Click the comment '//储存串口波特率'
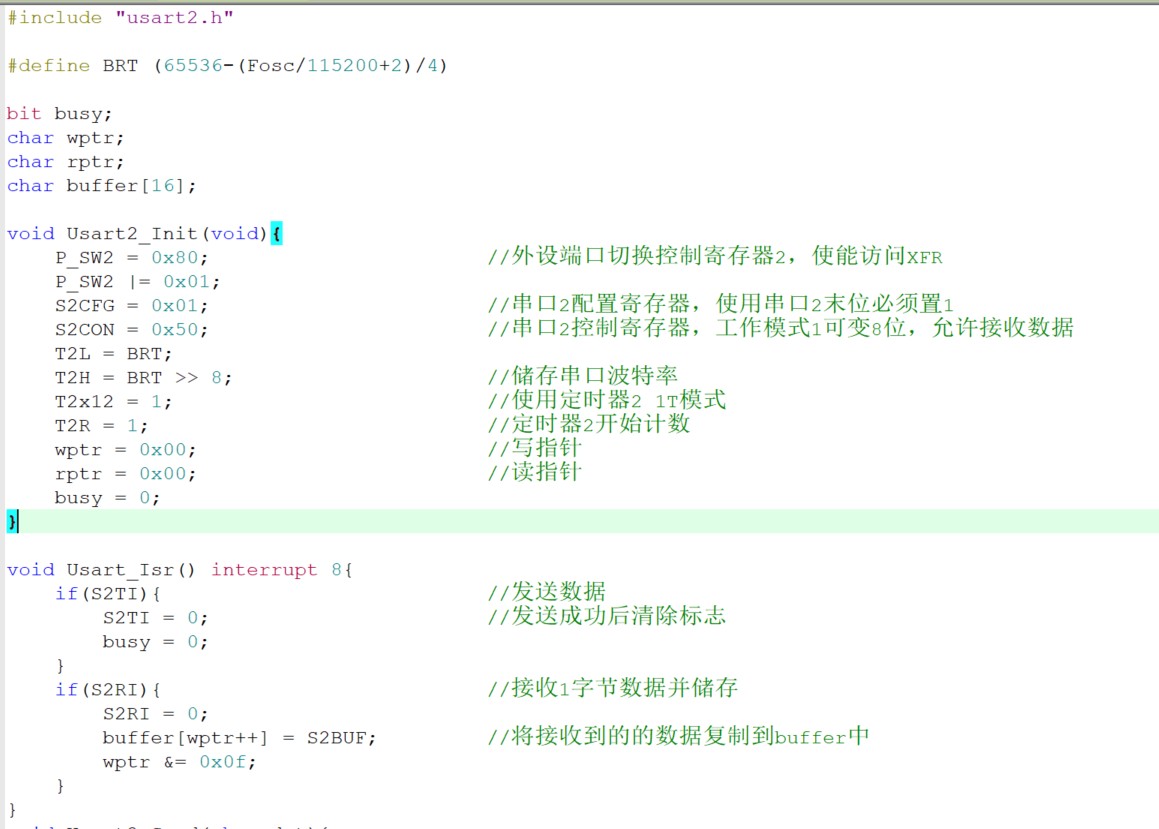The width and height of the screenshot is (1159, 829). coord(582,375)
